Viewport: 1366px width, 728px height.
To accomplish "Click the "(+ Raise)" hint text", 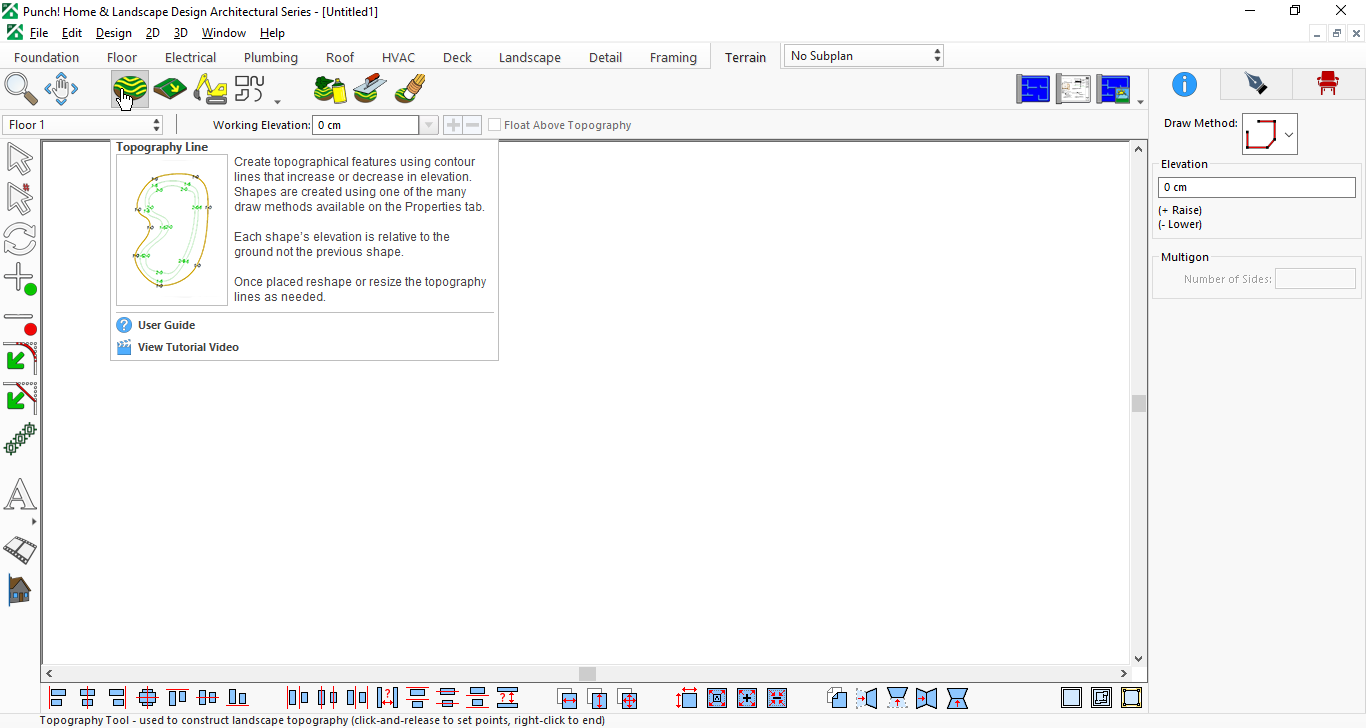I will tap(1180, 210).
